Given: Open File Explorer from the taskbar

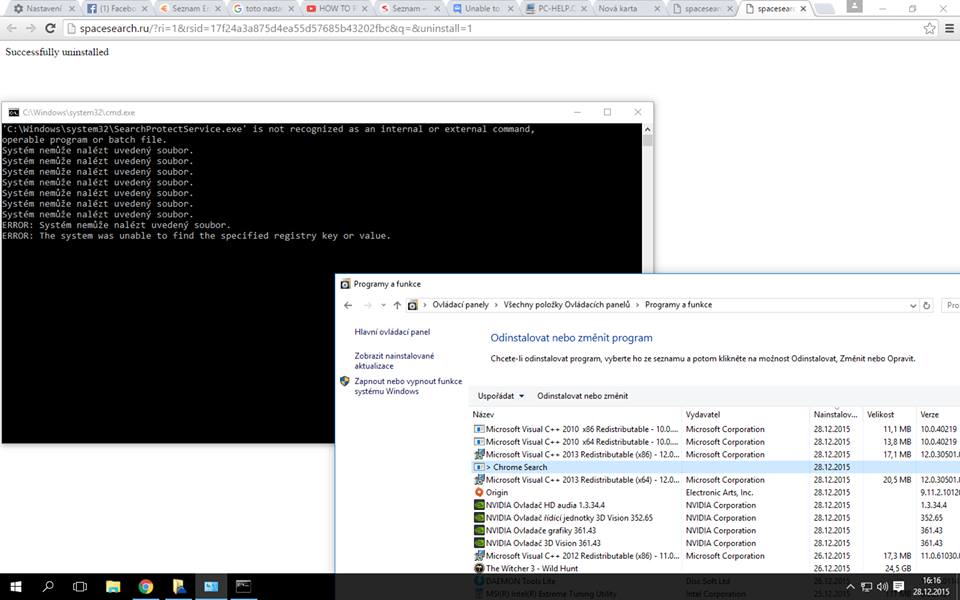Looking at the screenshot, I should pyautogui.click(x=113, y=587).
